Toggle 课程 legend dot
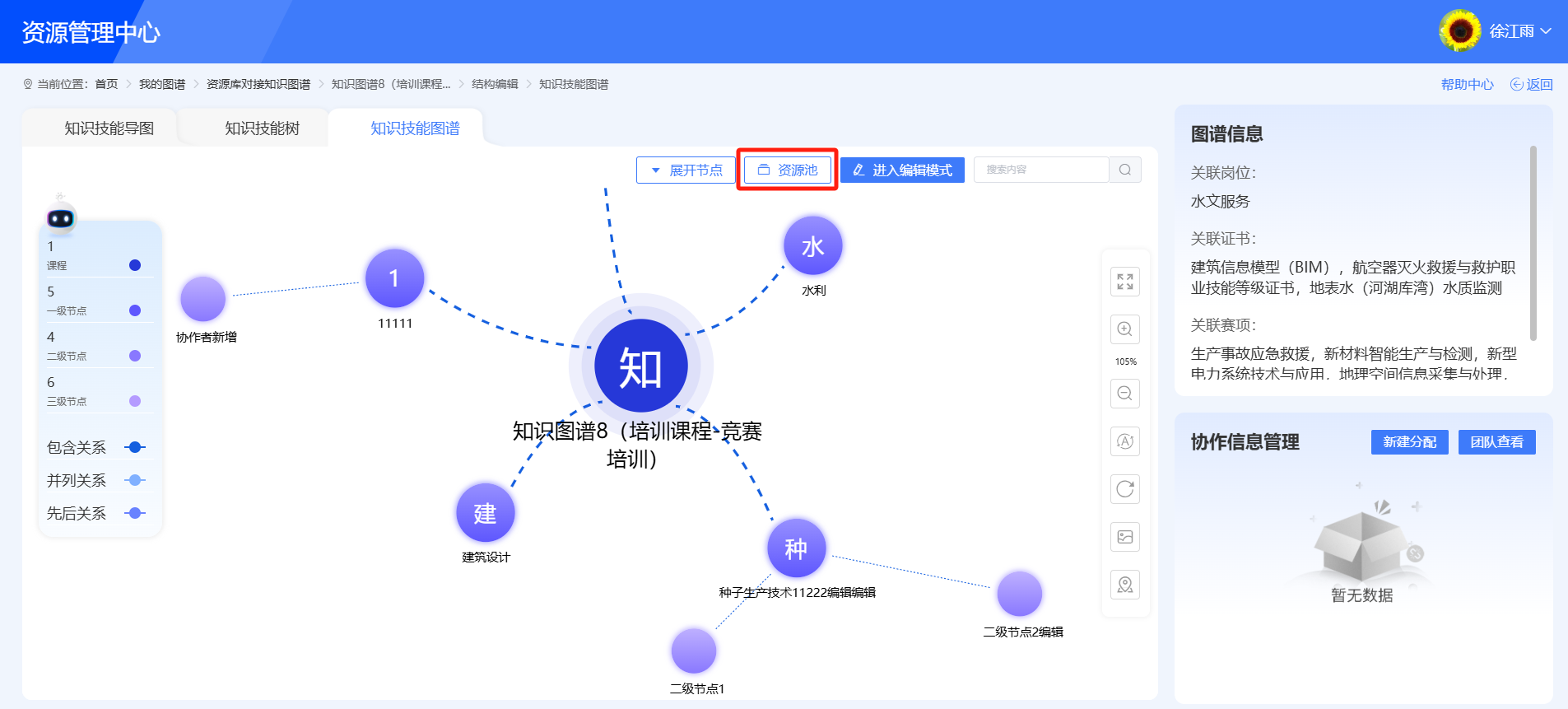Screen dimensions: 1568x709 click(x=135, y=265)
